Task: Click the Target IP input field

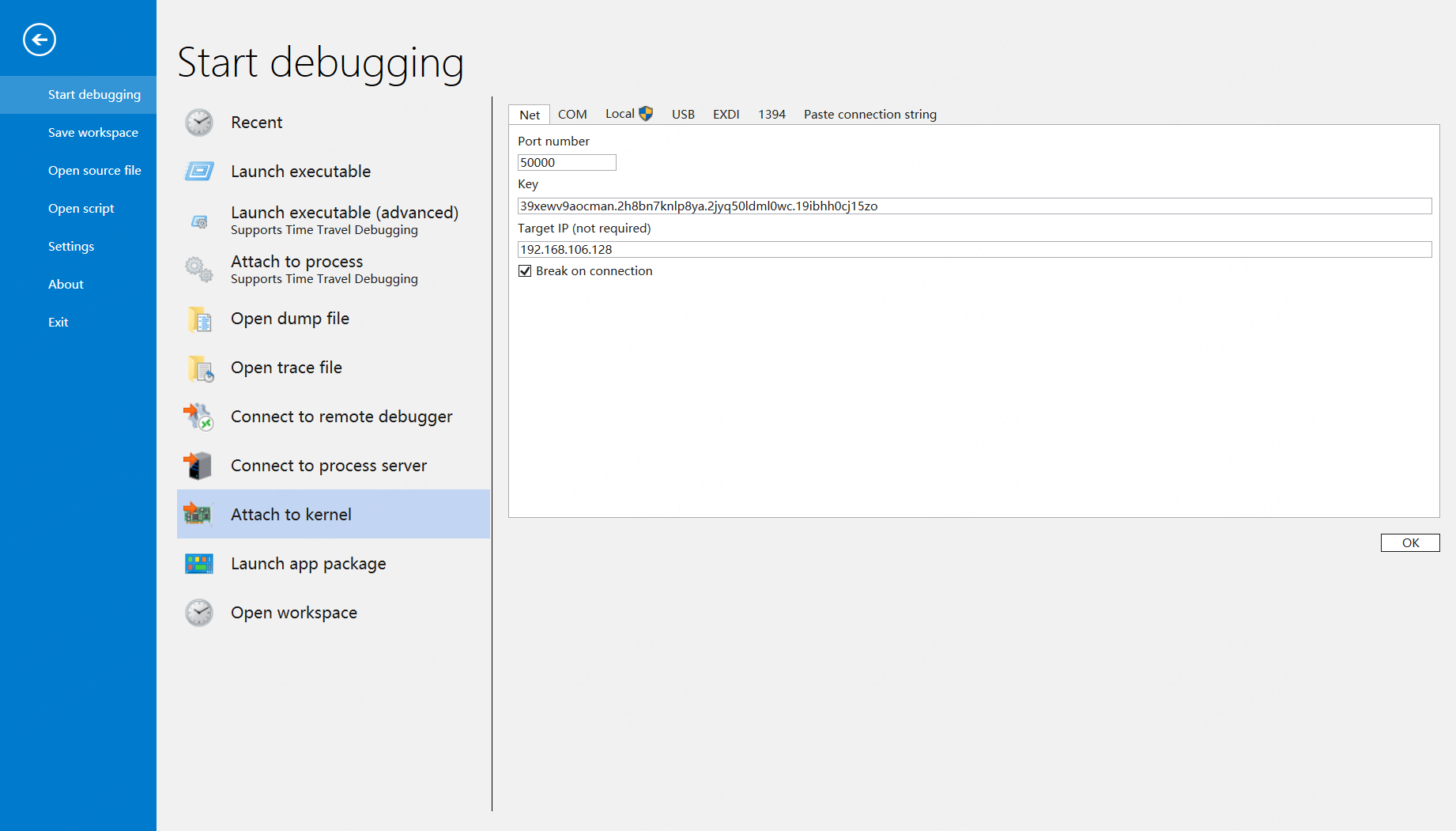Action: (x=975, y=250)
